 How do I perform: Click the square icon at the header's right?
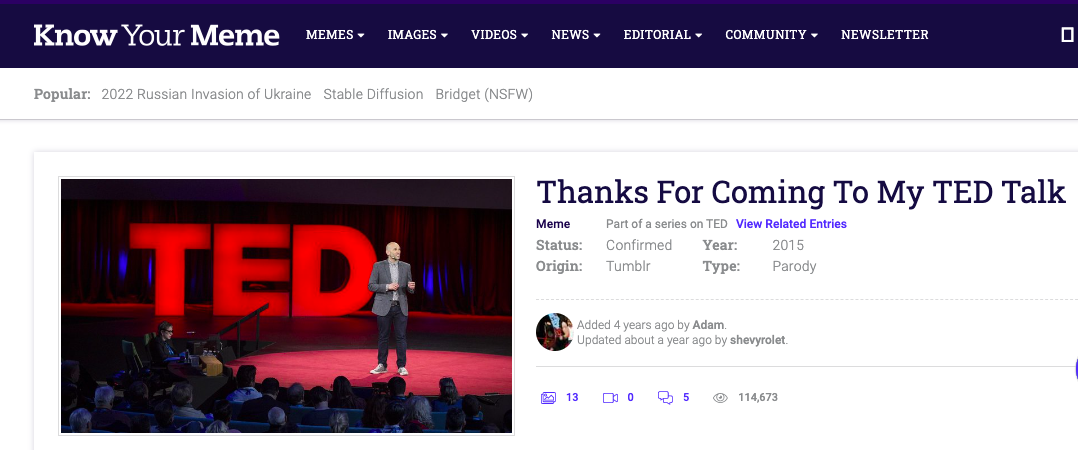tap(1066, 35)
